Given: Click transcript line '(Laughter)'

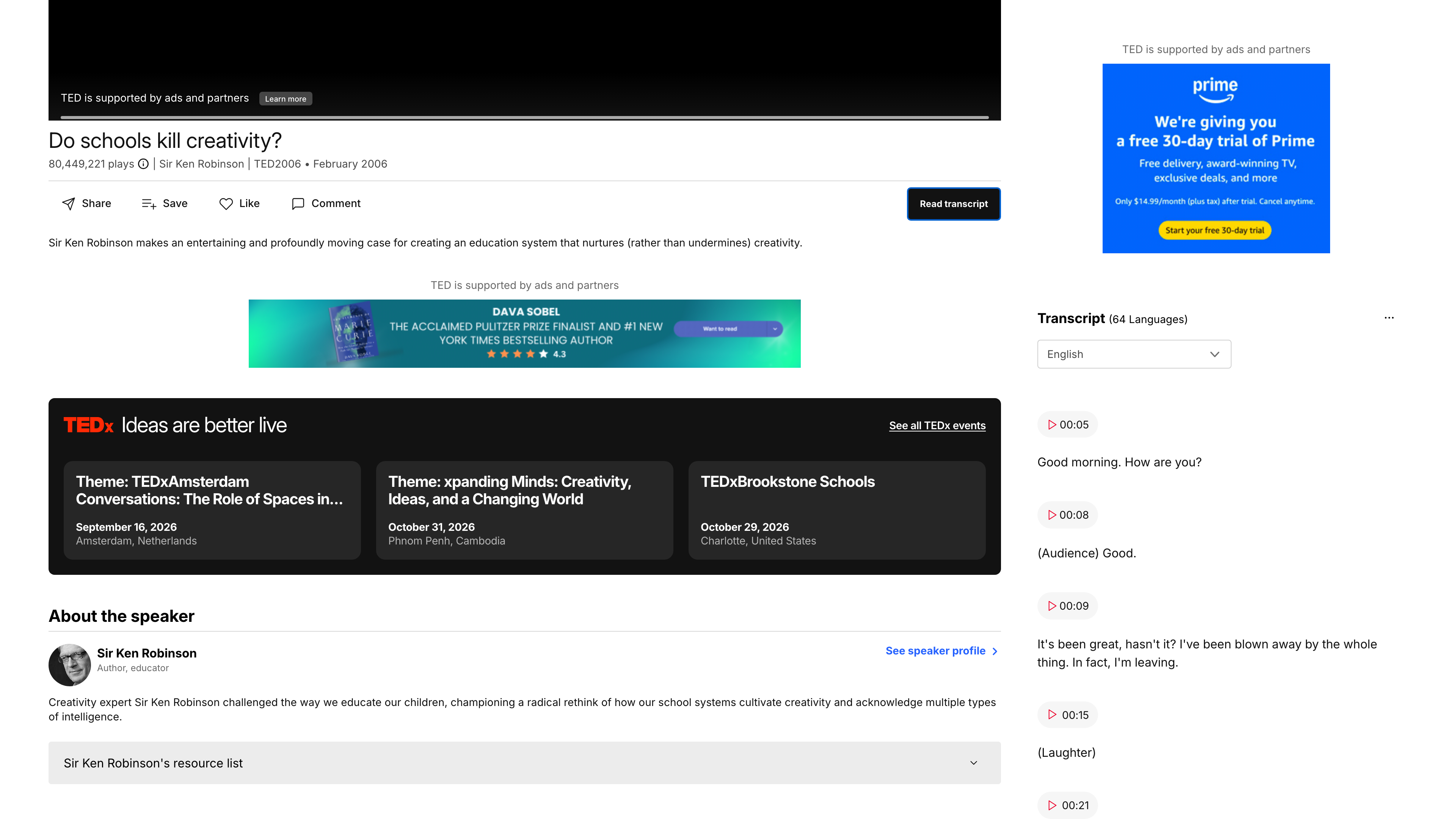Looking at the screenshot, I should tap(1066, 753).
